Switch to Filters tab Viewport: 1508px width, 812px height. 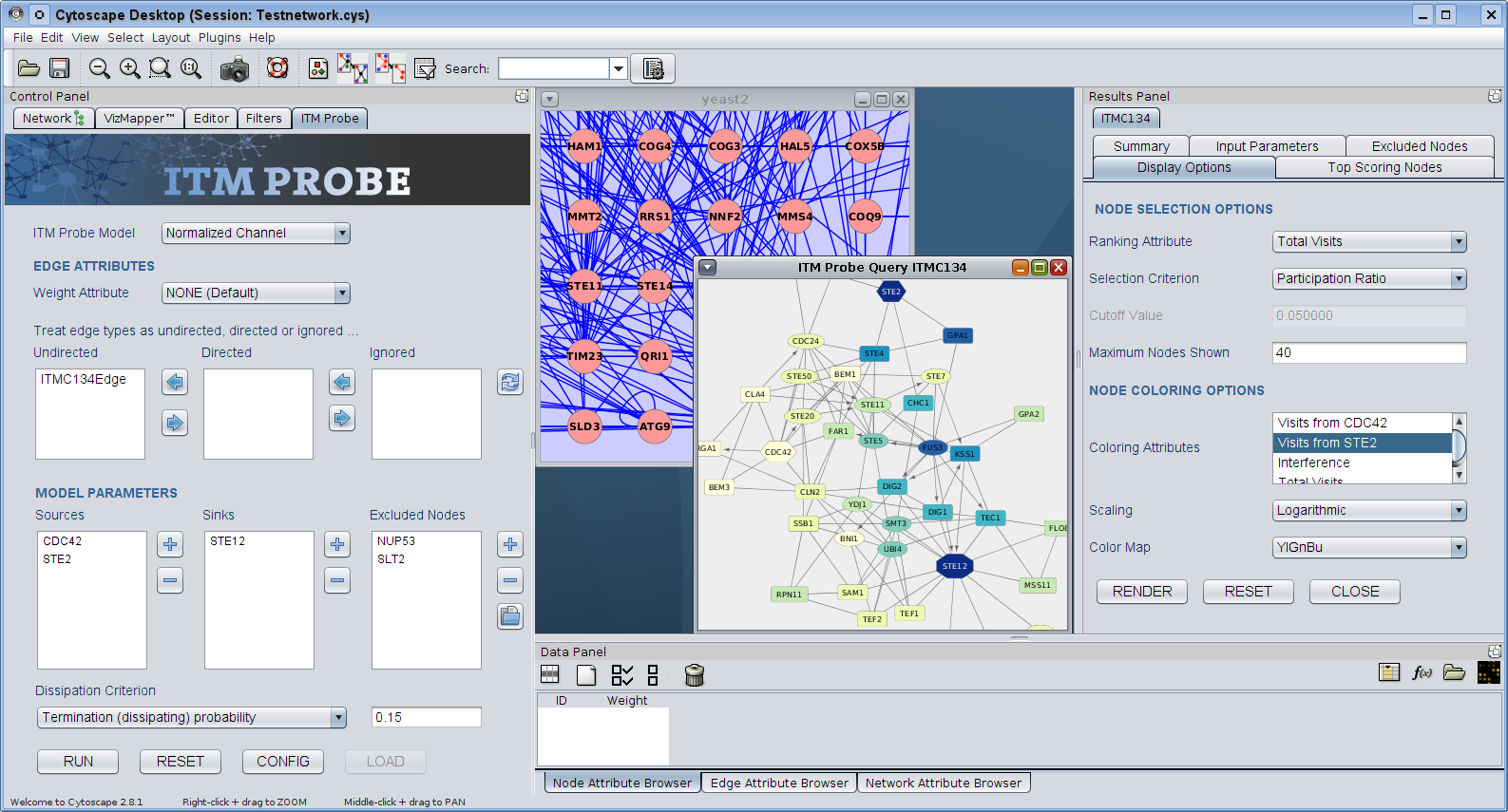264,118
